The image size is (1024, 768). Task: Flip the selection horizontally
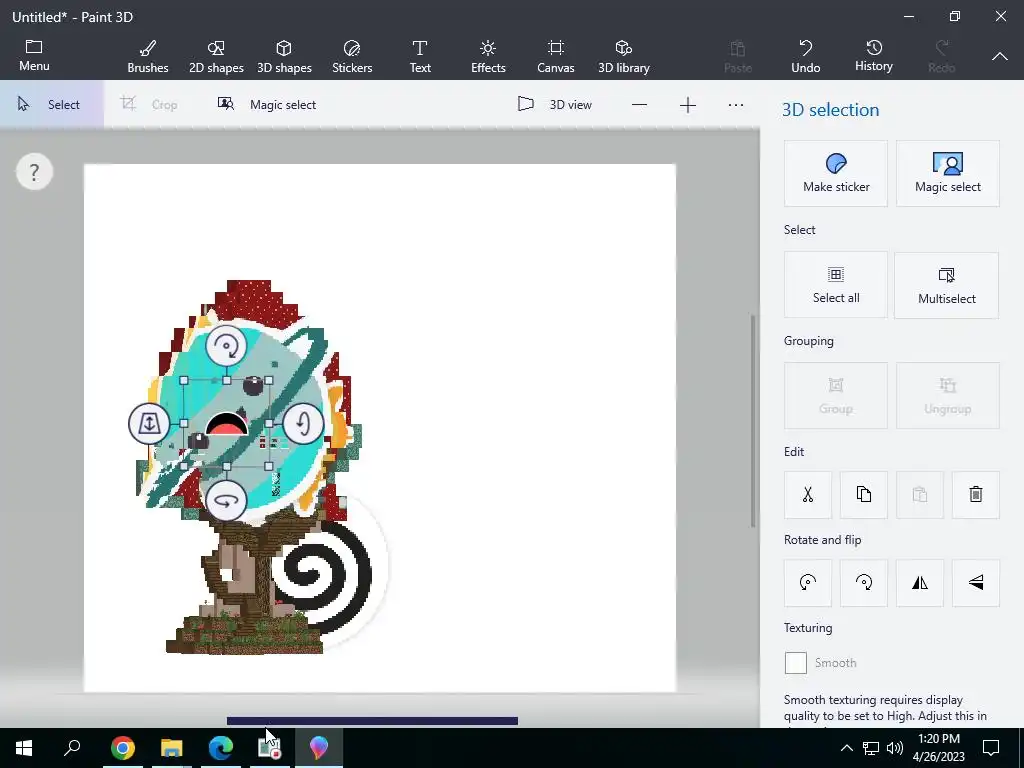point(920,583)
